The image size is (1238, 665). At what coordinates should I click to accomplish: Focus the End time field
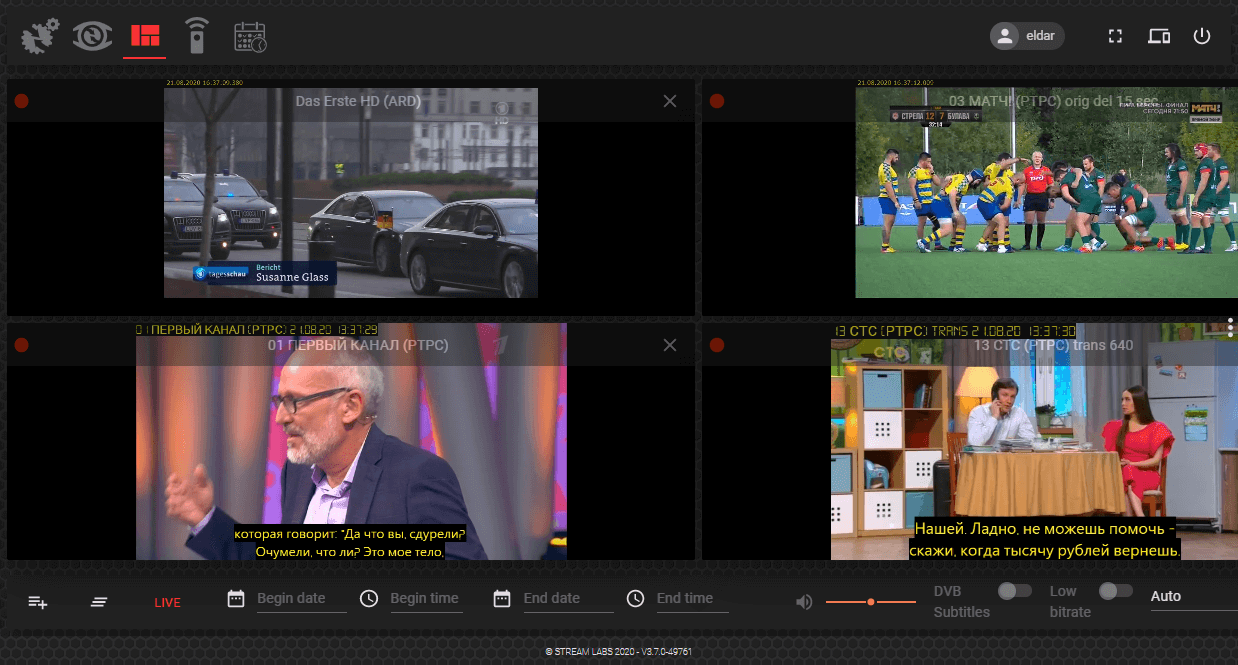tap(692, 598)
